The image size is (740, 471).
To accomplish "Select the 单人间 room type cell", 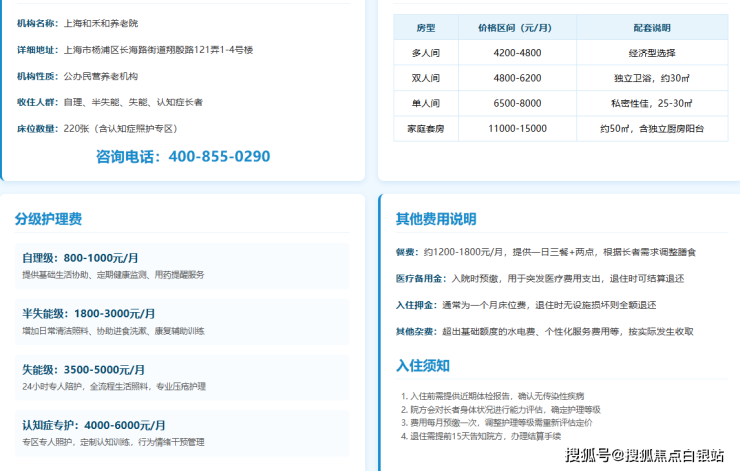I will pos(426,103).
